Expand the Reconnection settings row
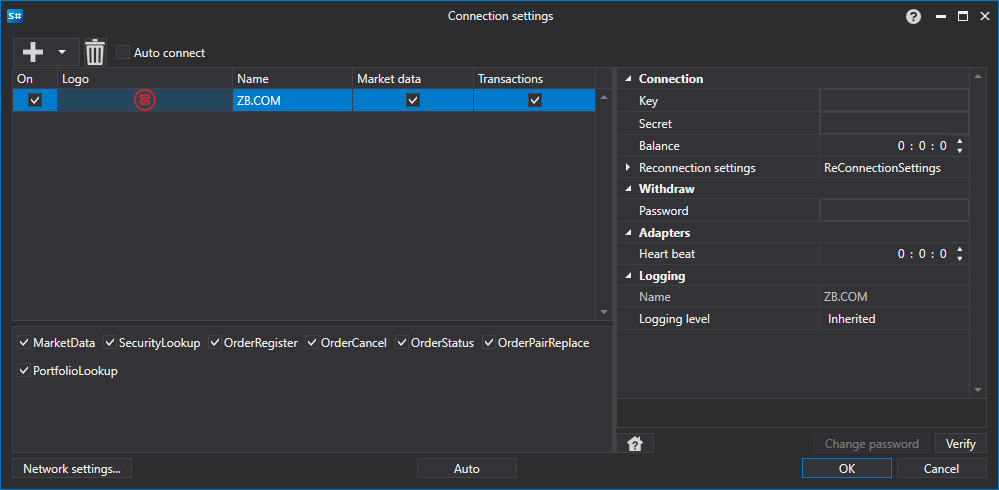 tap(628, 168)
